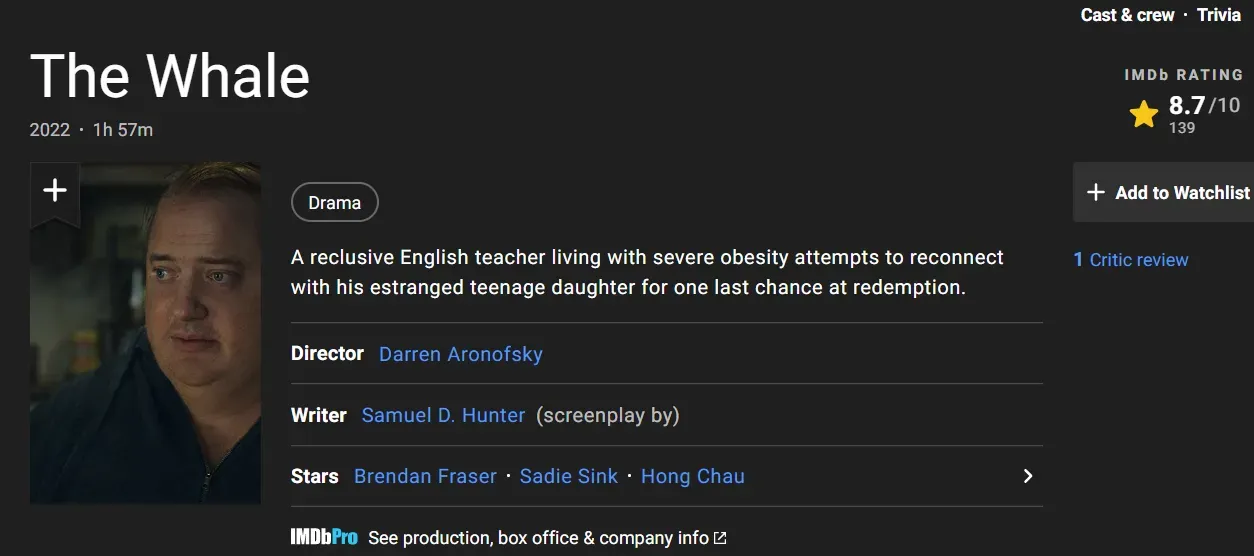Go to Hong Chau's profile
This screenshot has height=556, width=1254.
point(692,476)
